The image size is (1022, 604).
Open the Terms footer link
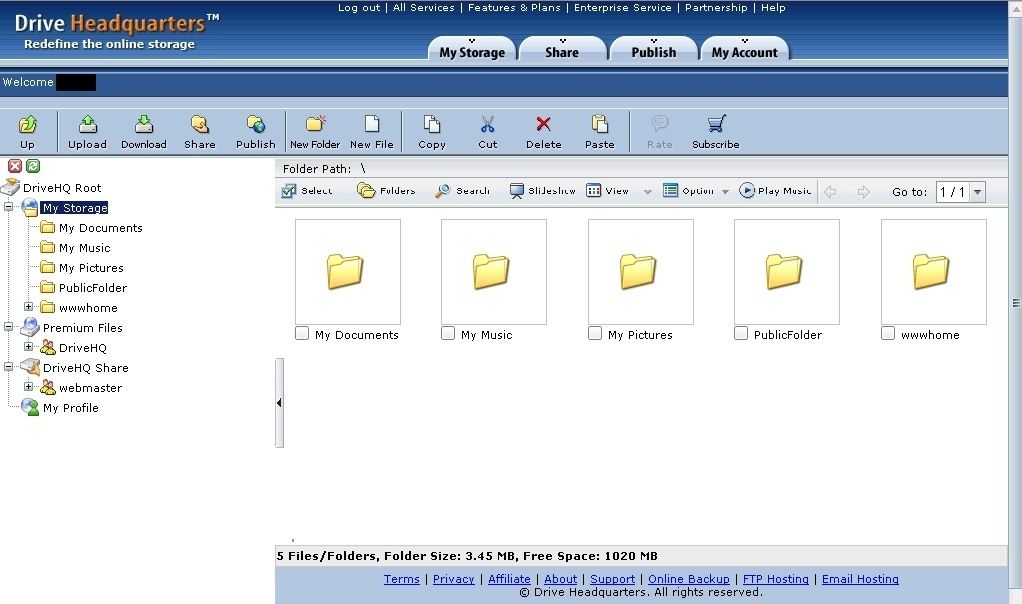pos(402,579)
